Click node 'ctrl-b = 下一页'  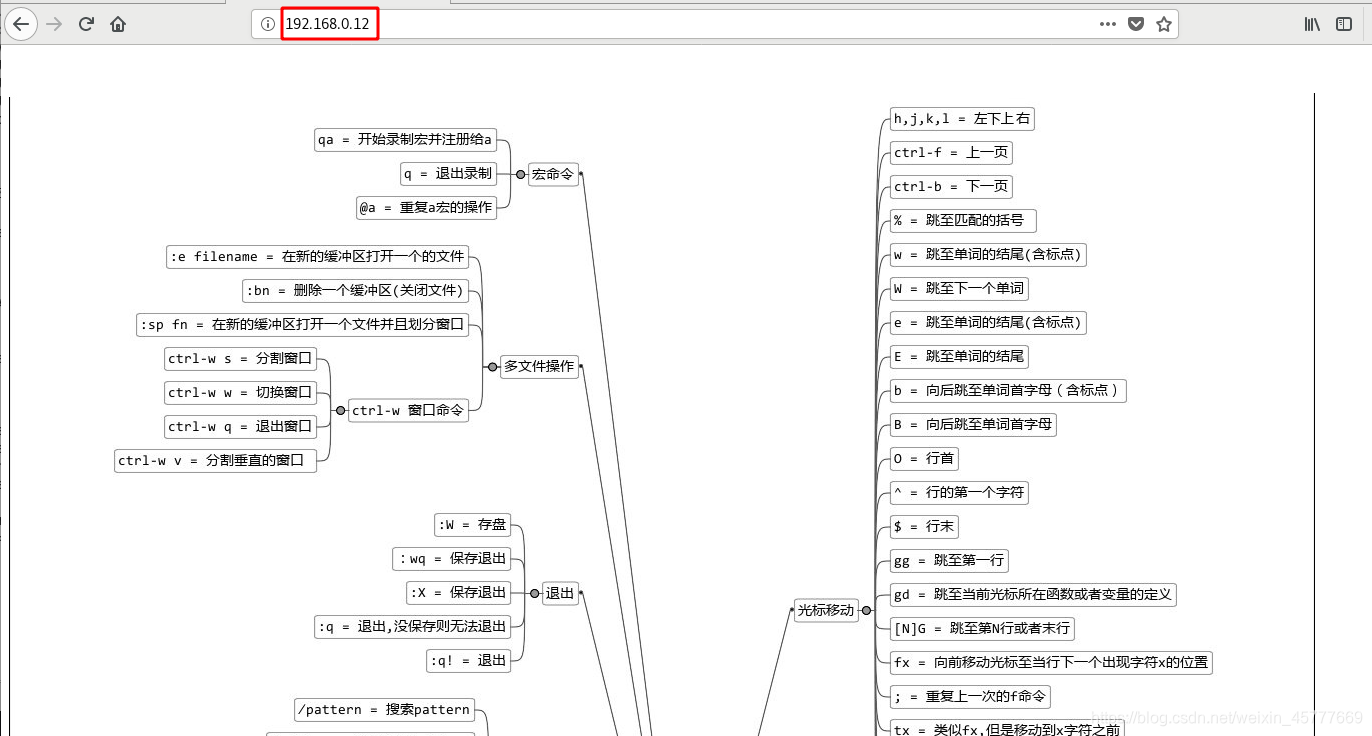coord(951,187)
